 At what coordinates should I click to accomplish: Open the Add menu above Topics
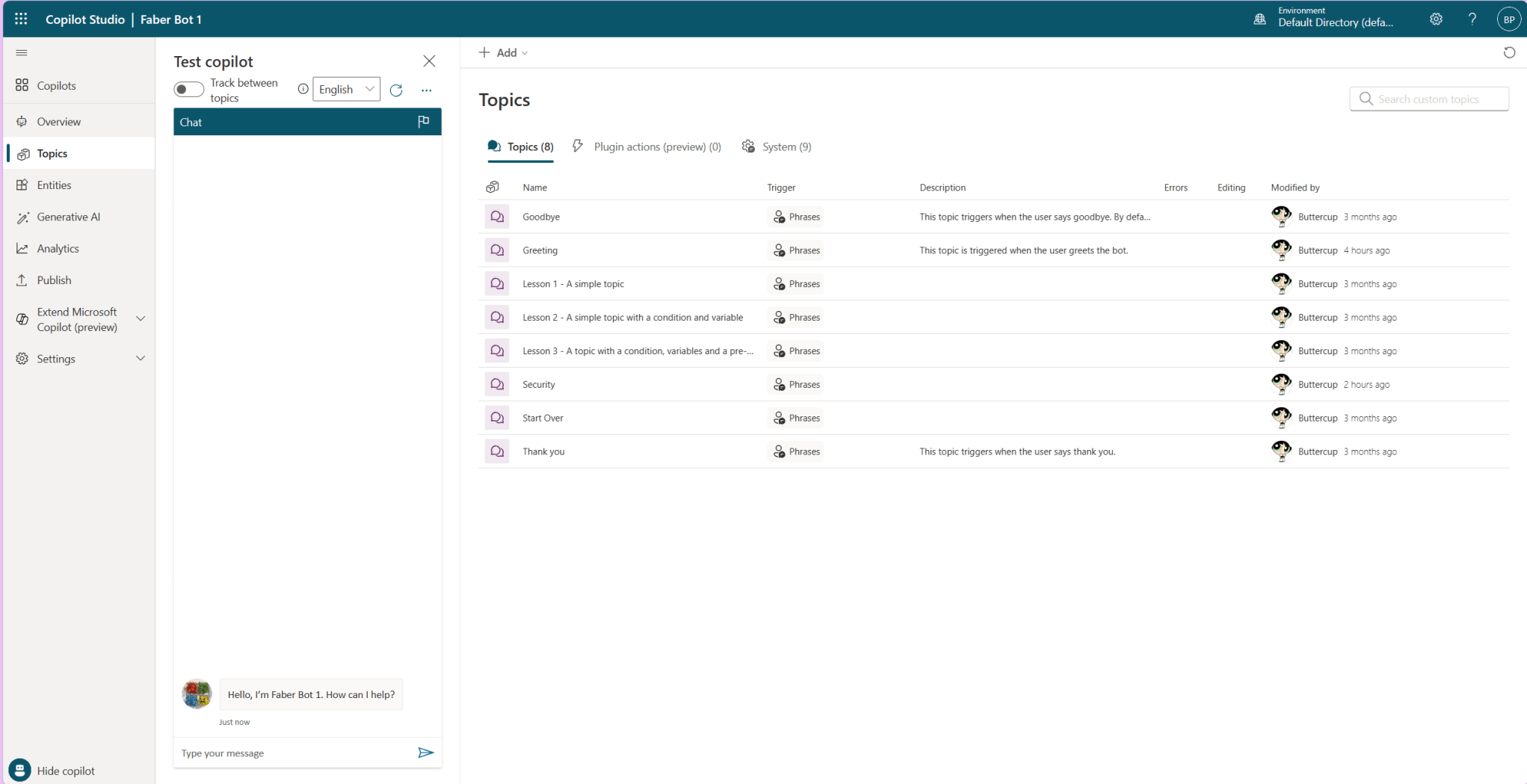coord(503,52)
